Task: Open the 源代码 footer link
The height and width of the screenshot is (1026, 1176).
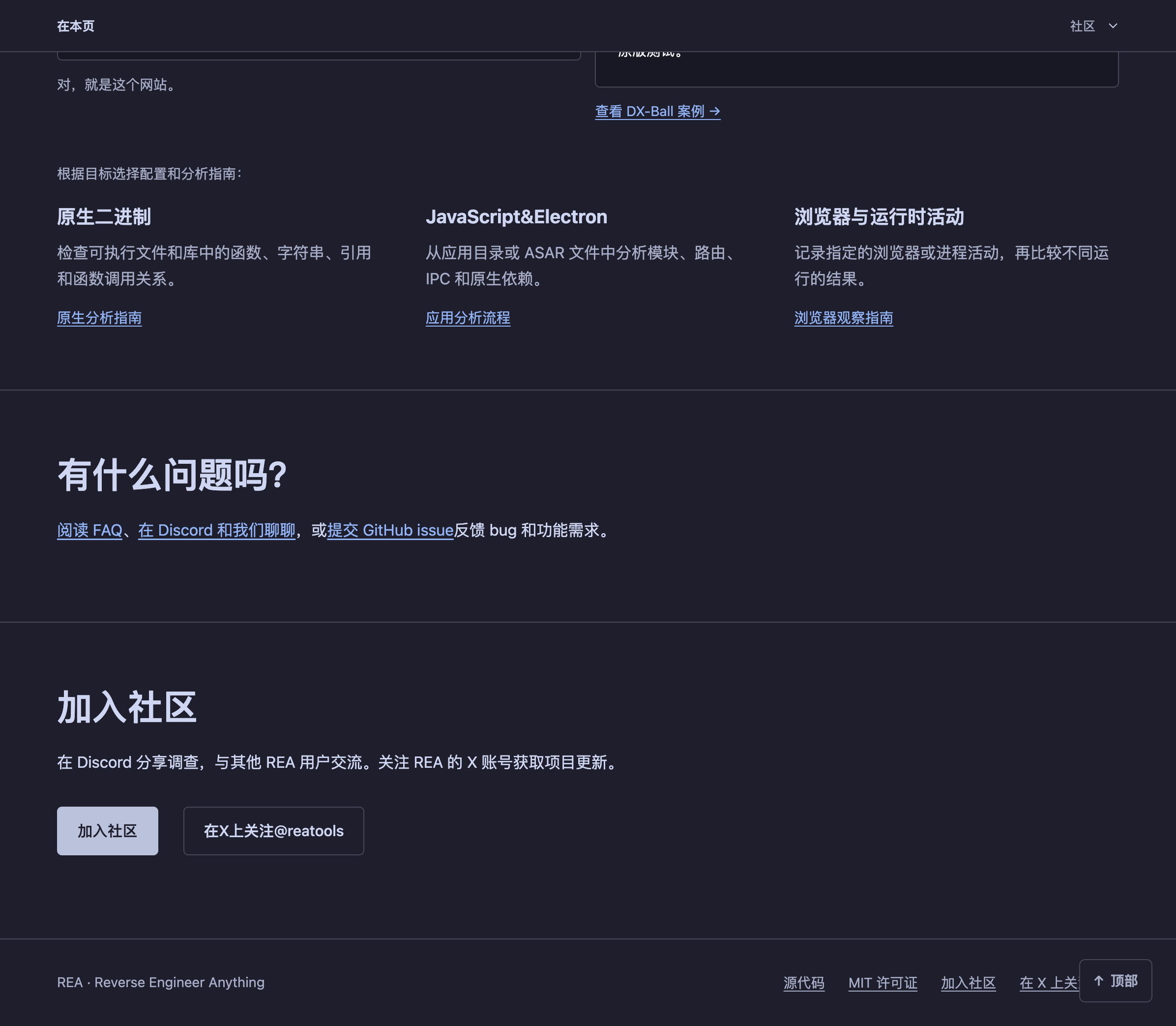Action: (x=804, y=983)
